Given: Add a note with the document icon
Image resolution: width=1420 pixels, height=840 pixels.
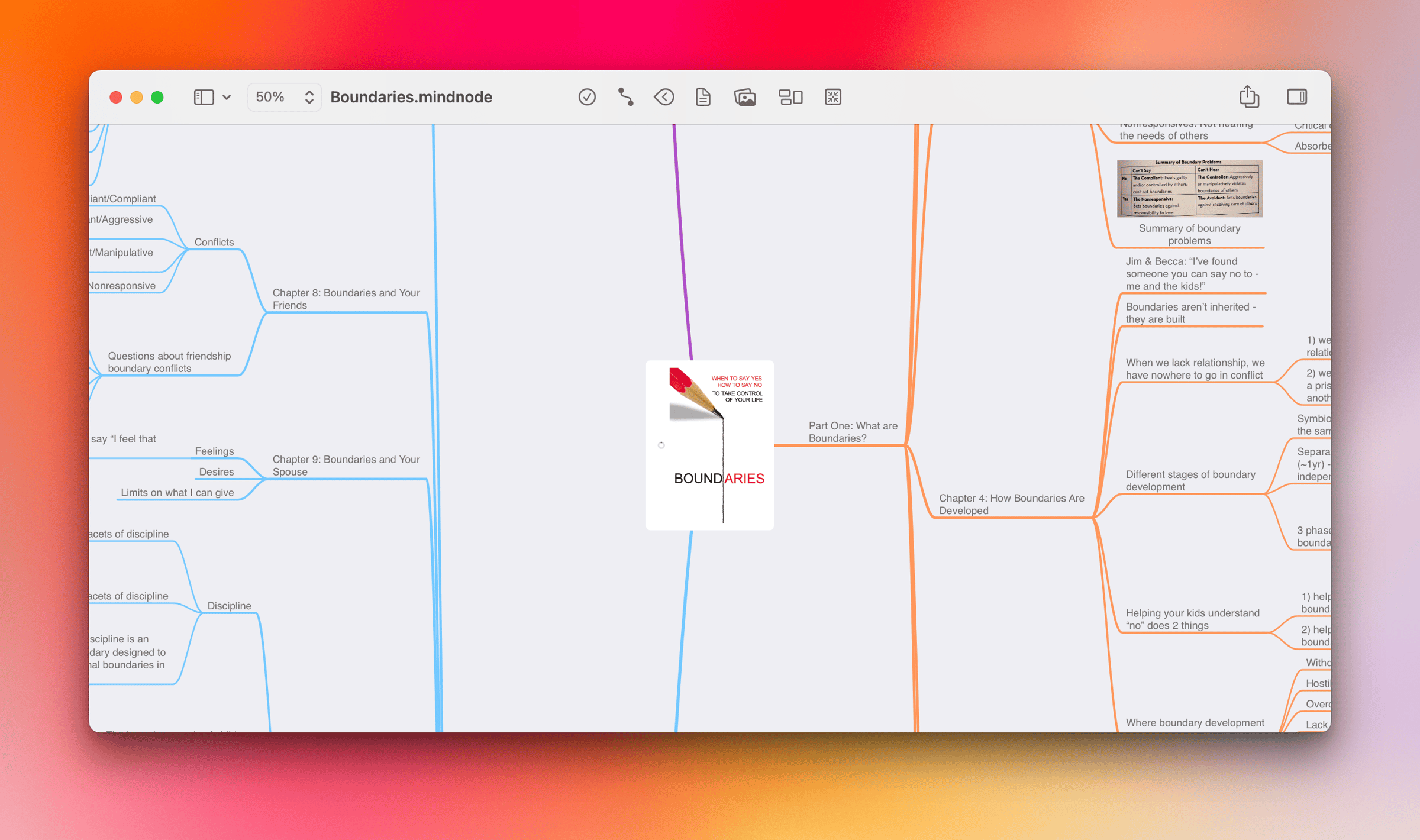Looking at the screenshot, I should pyautogui.click(x=703, y=97).
